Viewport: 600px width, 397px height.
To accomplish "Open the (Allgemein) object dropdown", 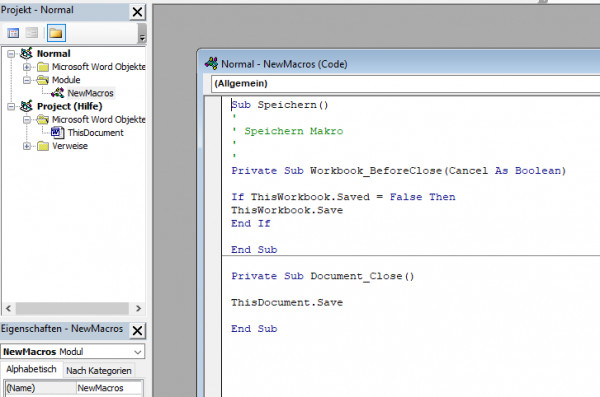I will coord(406,83).
